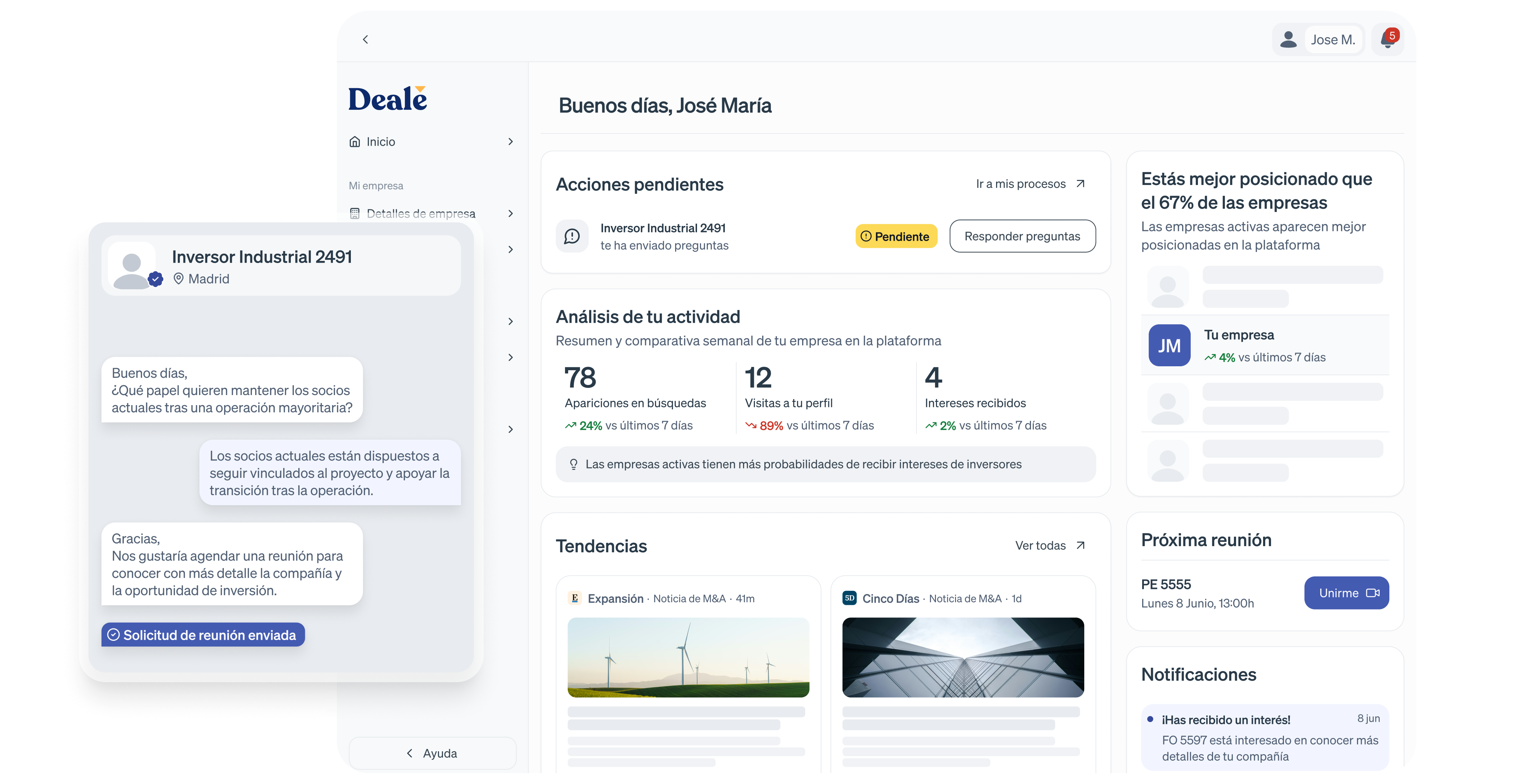This screenshot has height=784, width=1520.
Task: Open the Cinco Días building news thumbnail
Action: (963, 658)
